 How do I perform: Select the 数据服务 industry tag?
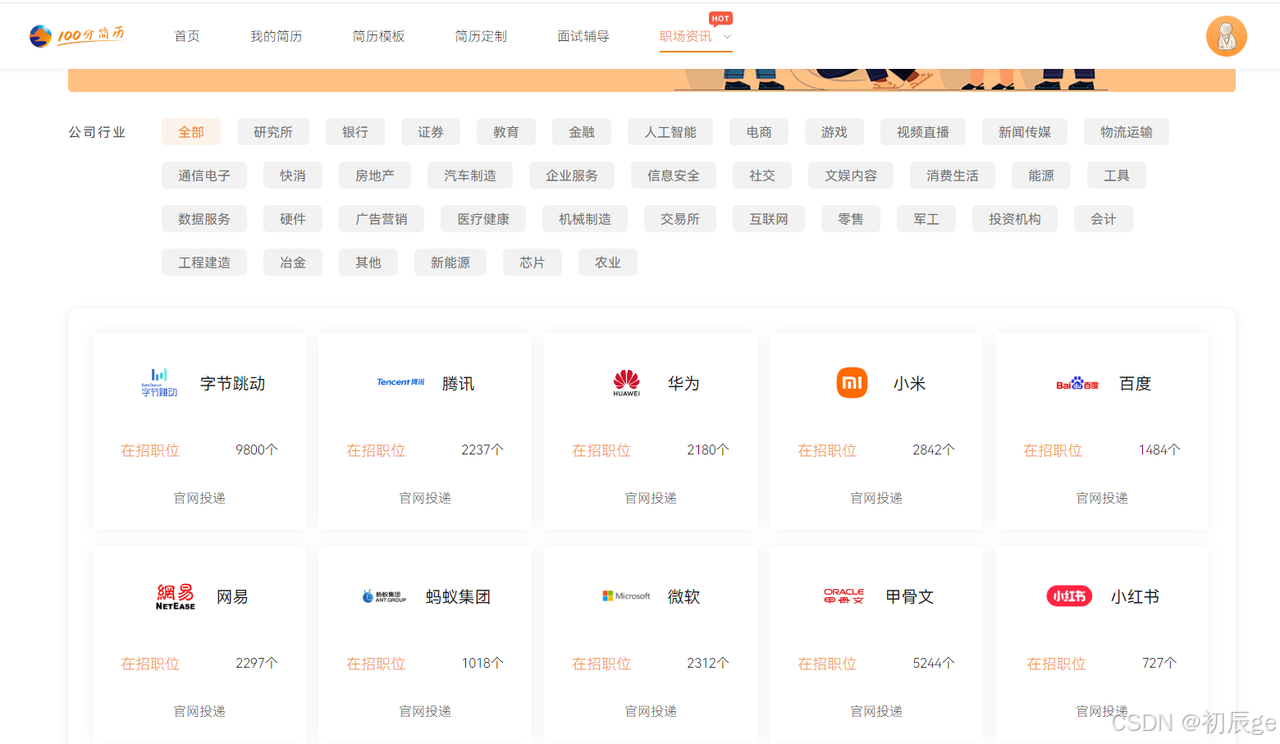click(204, 219)
